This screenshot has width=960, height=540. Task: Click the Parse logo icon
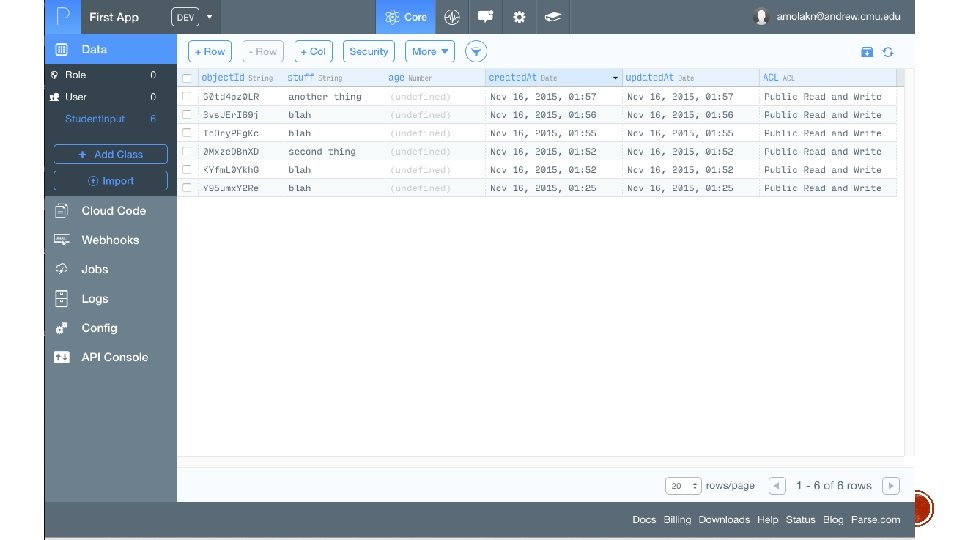click(x=63, y=17)
